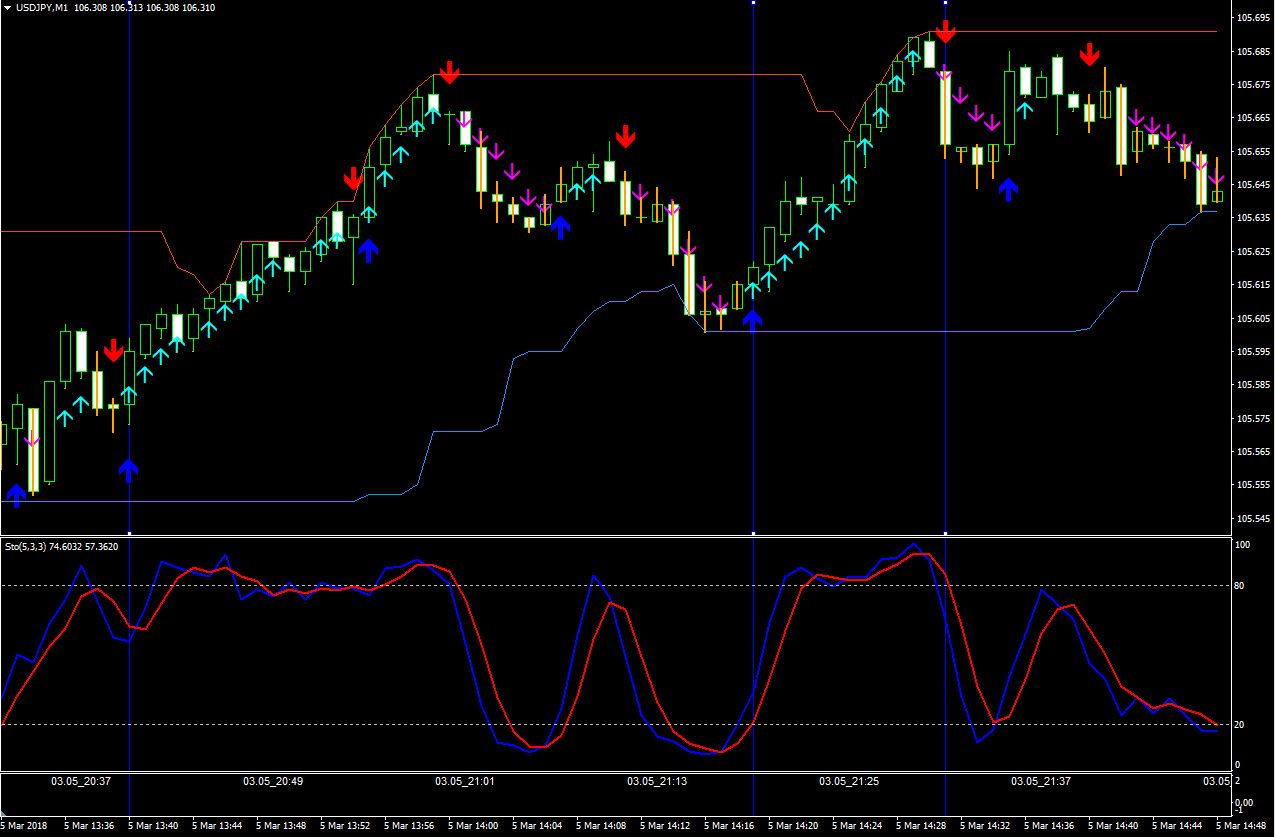Select the leftmost large red down arrow
The width and height of the screenshot is (1275, 837).
(x=114, y=350)
